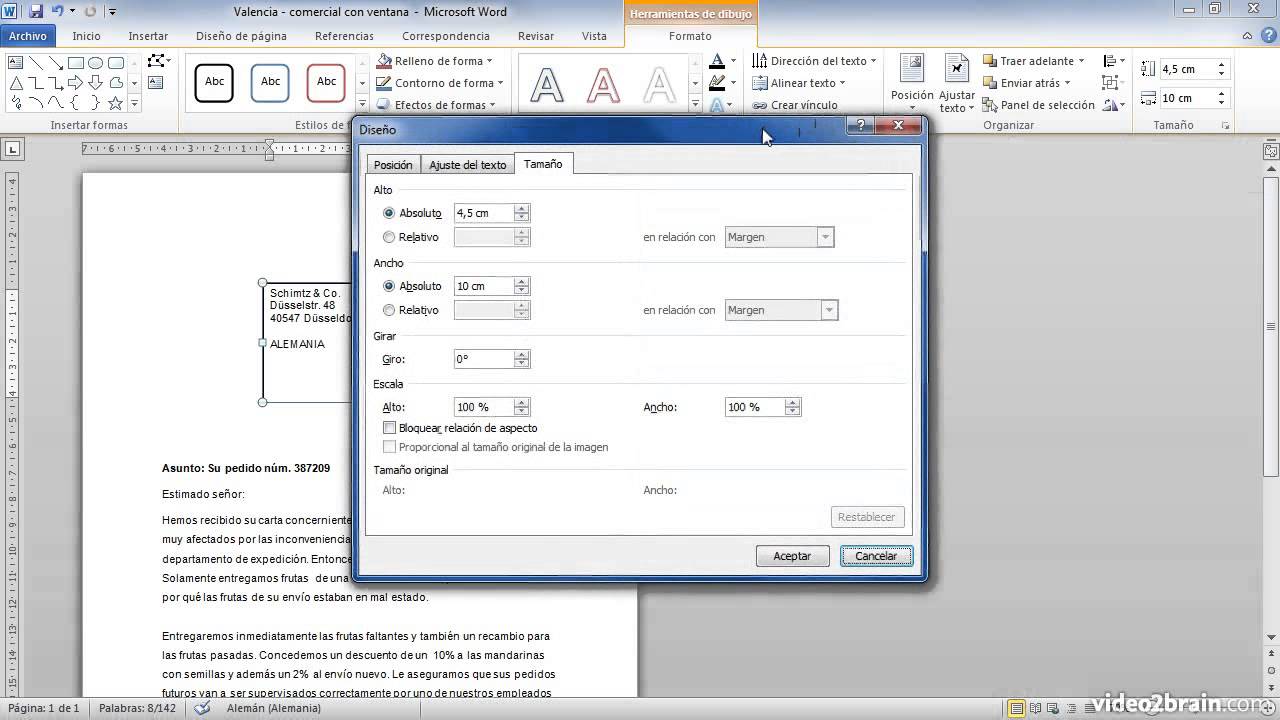Open the text effects glowing A icon
This screenshot has height=720, width=1280.
716,104
